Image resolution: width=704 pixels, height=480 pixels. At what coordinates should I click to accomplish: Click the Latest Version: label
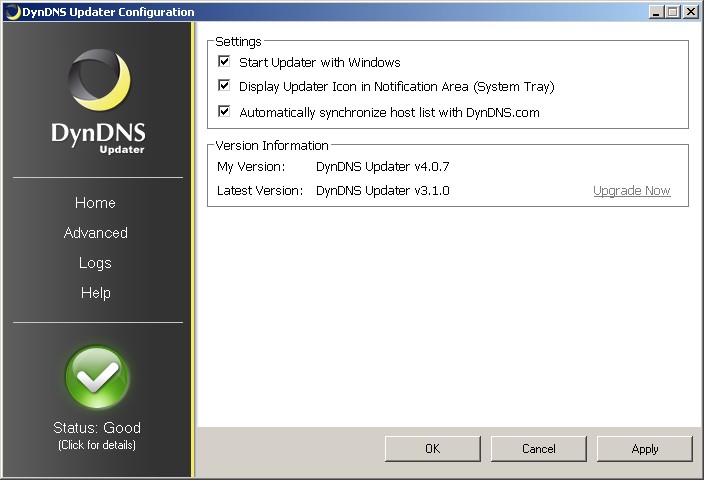point(260,191)
